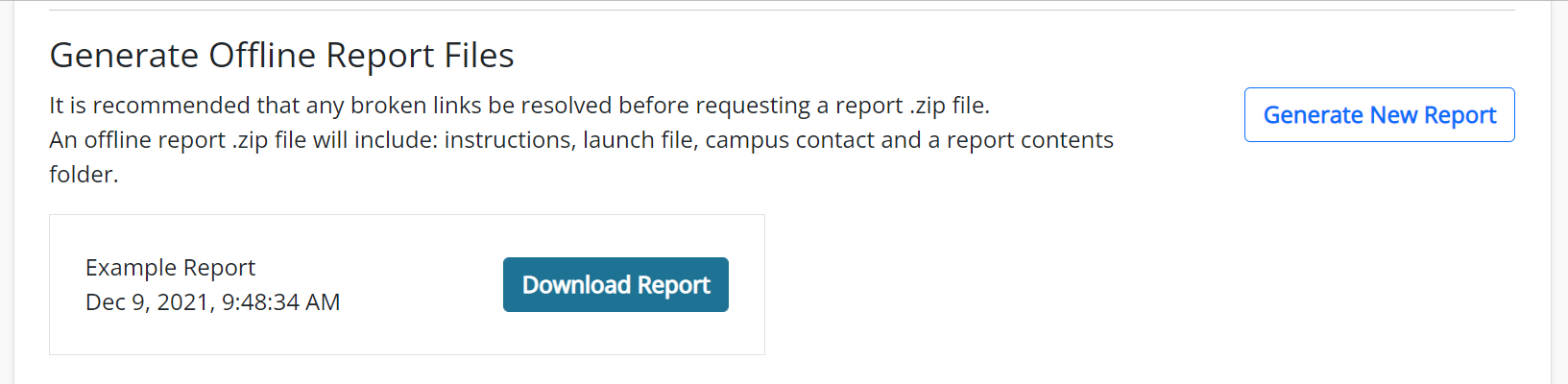Viewport: 1568px width, 384px height.
Task: Click the sentence recommending broken links be resolved
Action: (519, 106)
